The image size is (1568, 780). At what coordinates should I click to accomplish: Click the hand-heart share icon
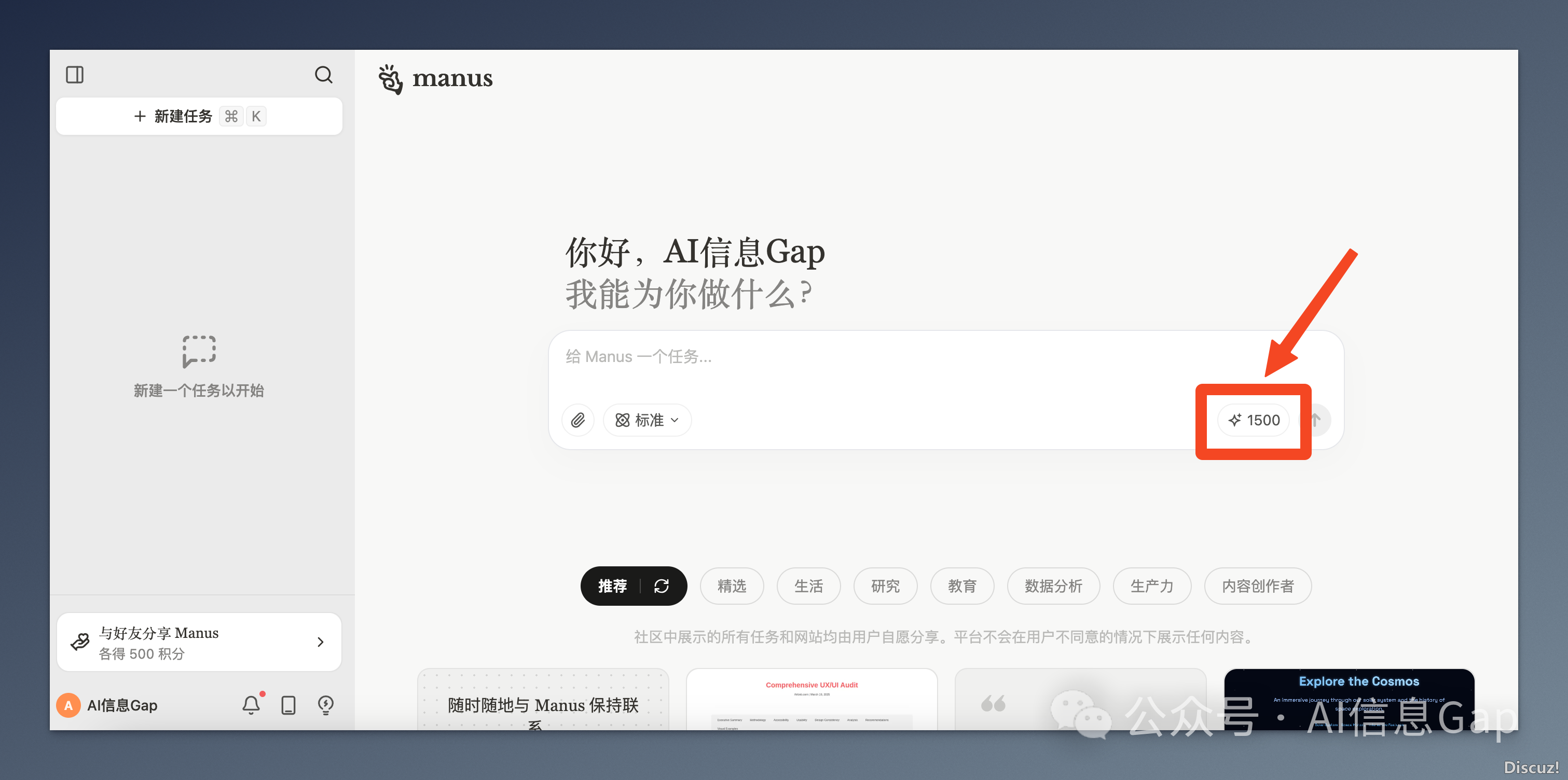click(80, 642)
